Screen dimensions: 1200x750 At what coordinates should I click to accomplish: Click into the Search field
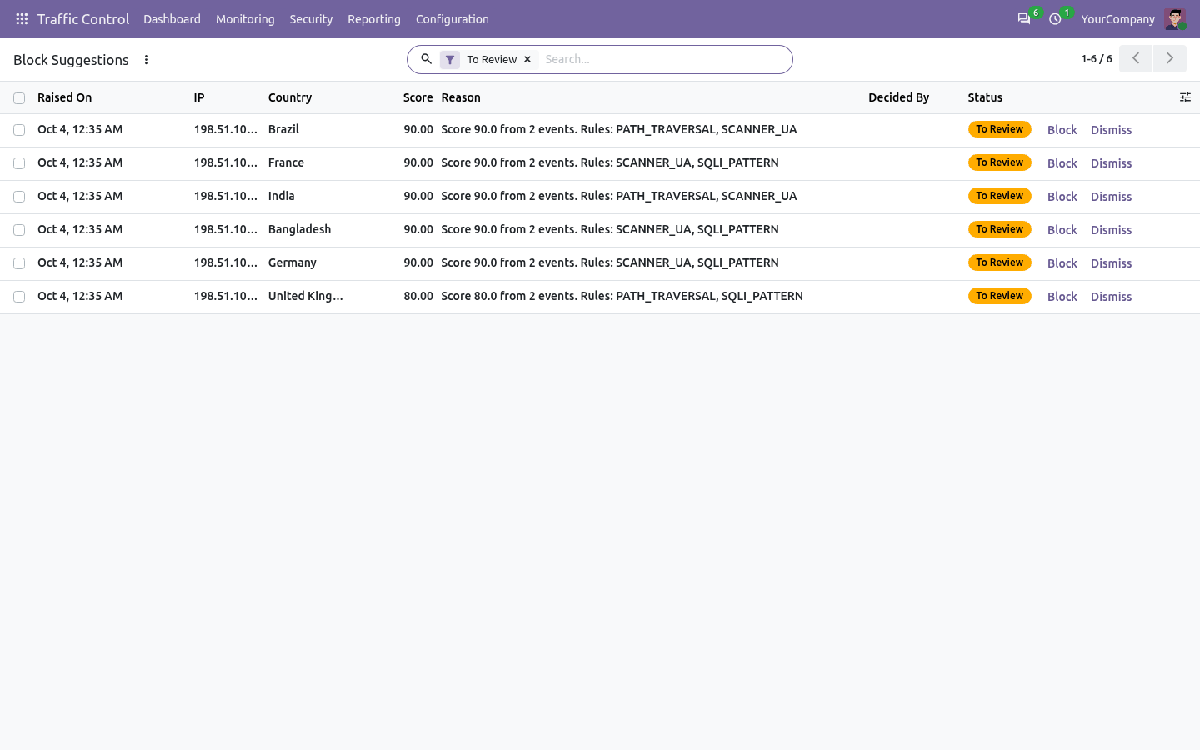click(x=664, y=60)
